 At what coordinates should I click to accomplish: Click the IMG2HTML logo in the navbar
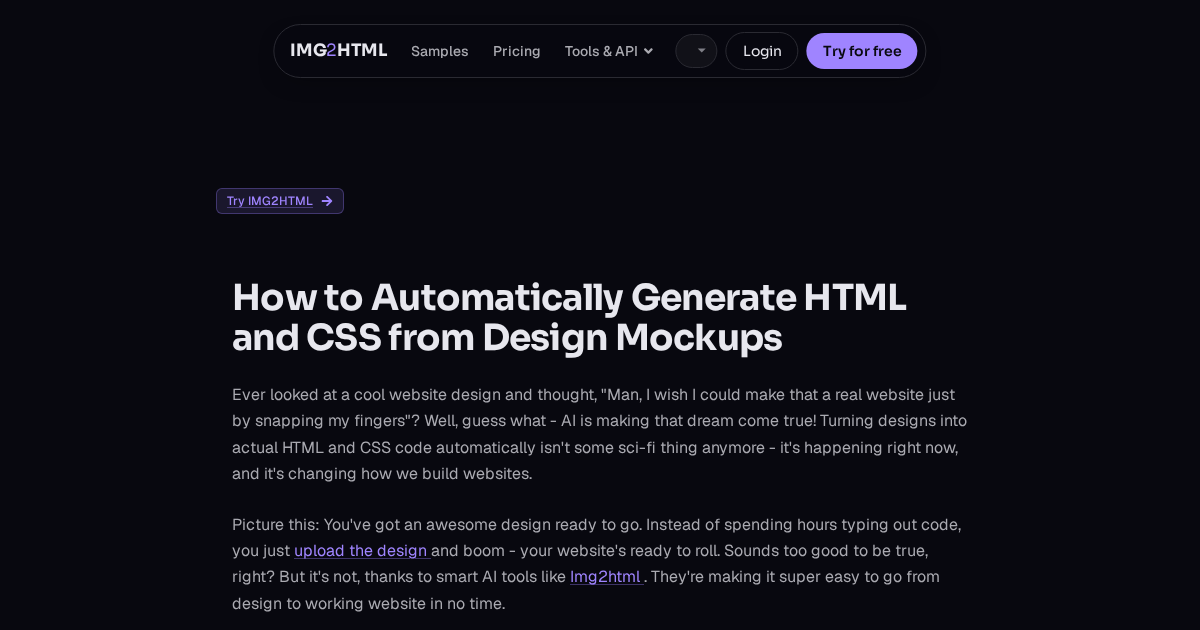pyautogui.click(x=338, y=50)
